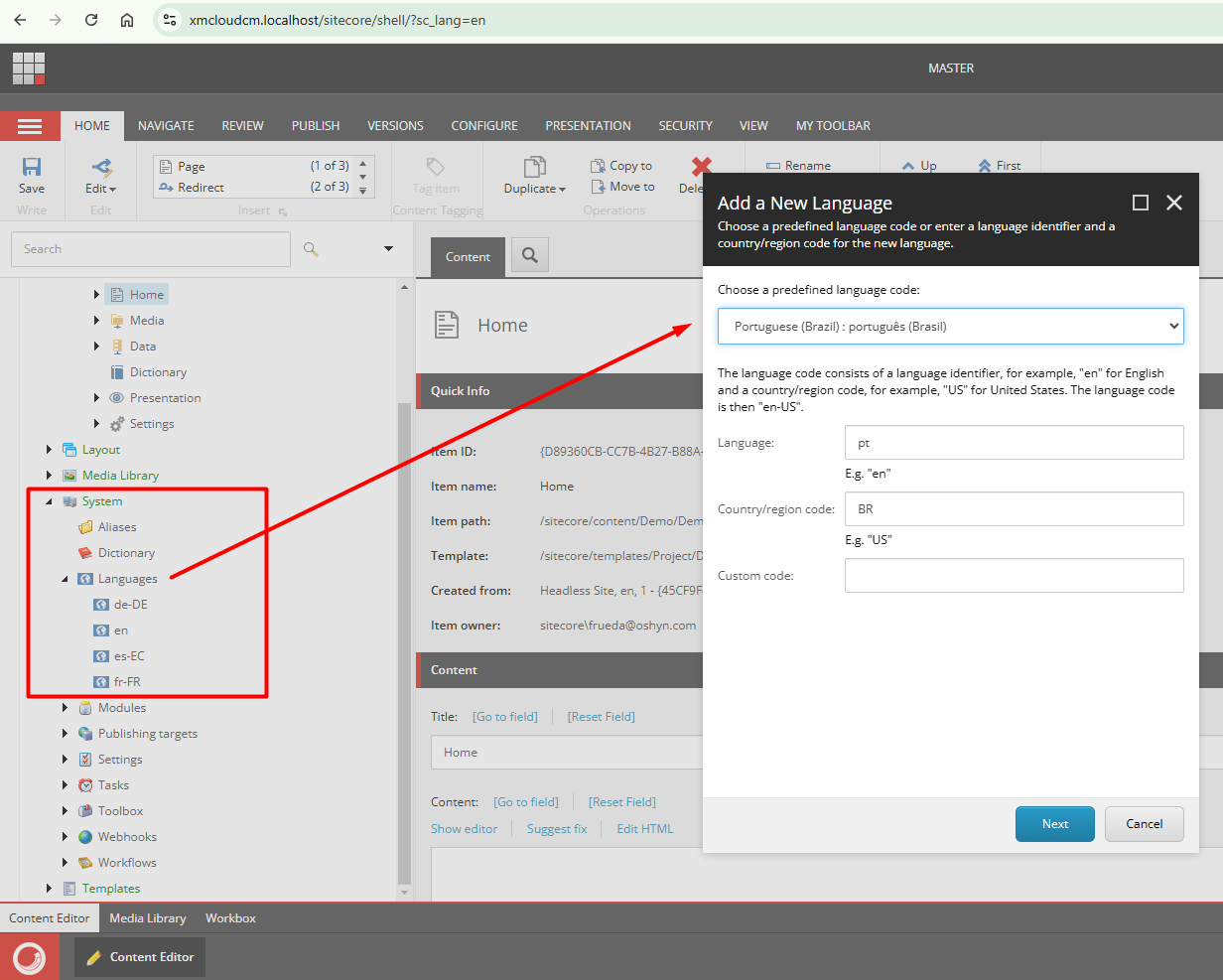Image resolution: width=1223 pixels, height=980 pixels.
Task: Click the Presentation eye icon in the tree
Action: [118, 398]
